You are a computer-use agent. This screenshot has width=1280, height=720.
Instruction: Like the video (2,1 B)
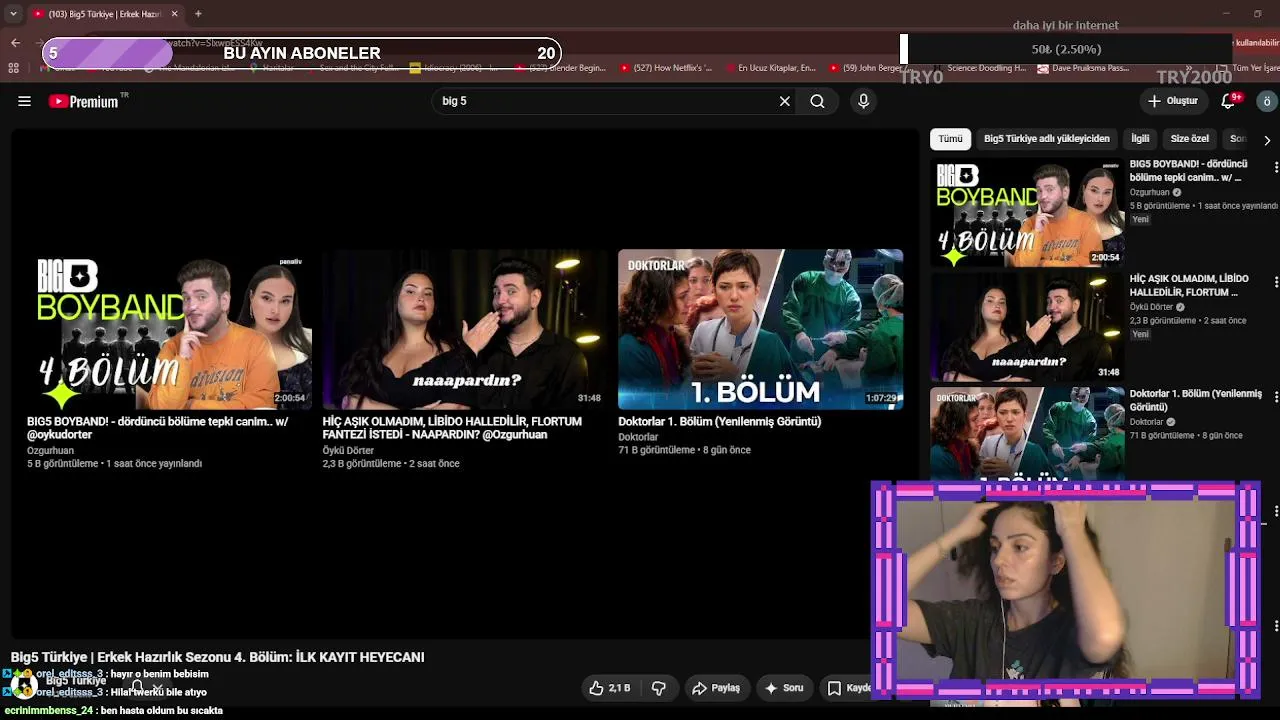click(x=609, y=688)
